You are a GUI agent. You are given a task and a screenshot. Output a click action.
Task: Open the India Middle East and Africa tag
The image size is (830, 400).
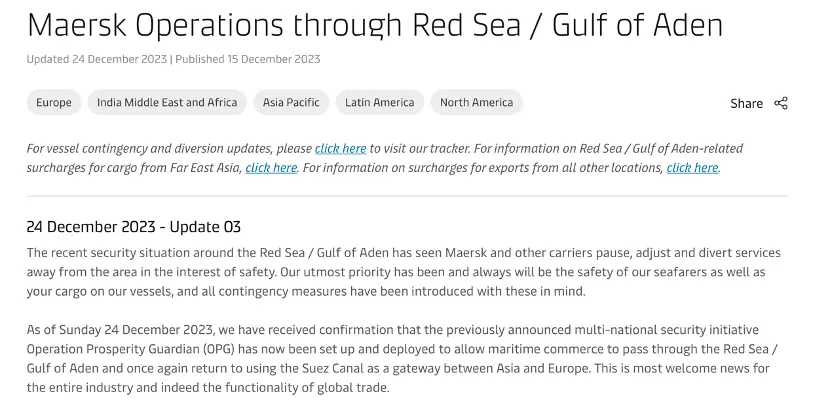click(x=167, y=102)
